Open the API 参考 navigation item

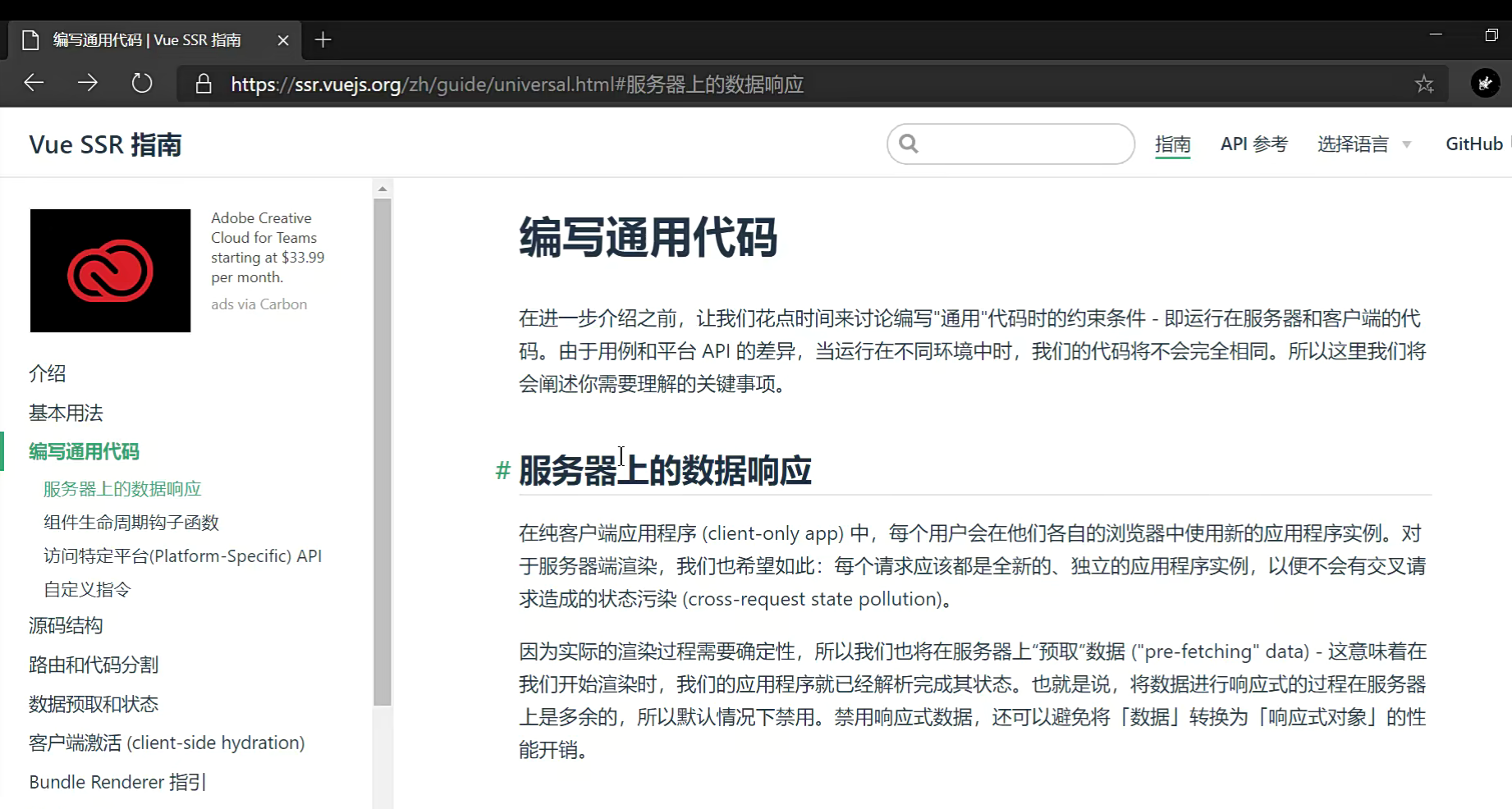1253,144
